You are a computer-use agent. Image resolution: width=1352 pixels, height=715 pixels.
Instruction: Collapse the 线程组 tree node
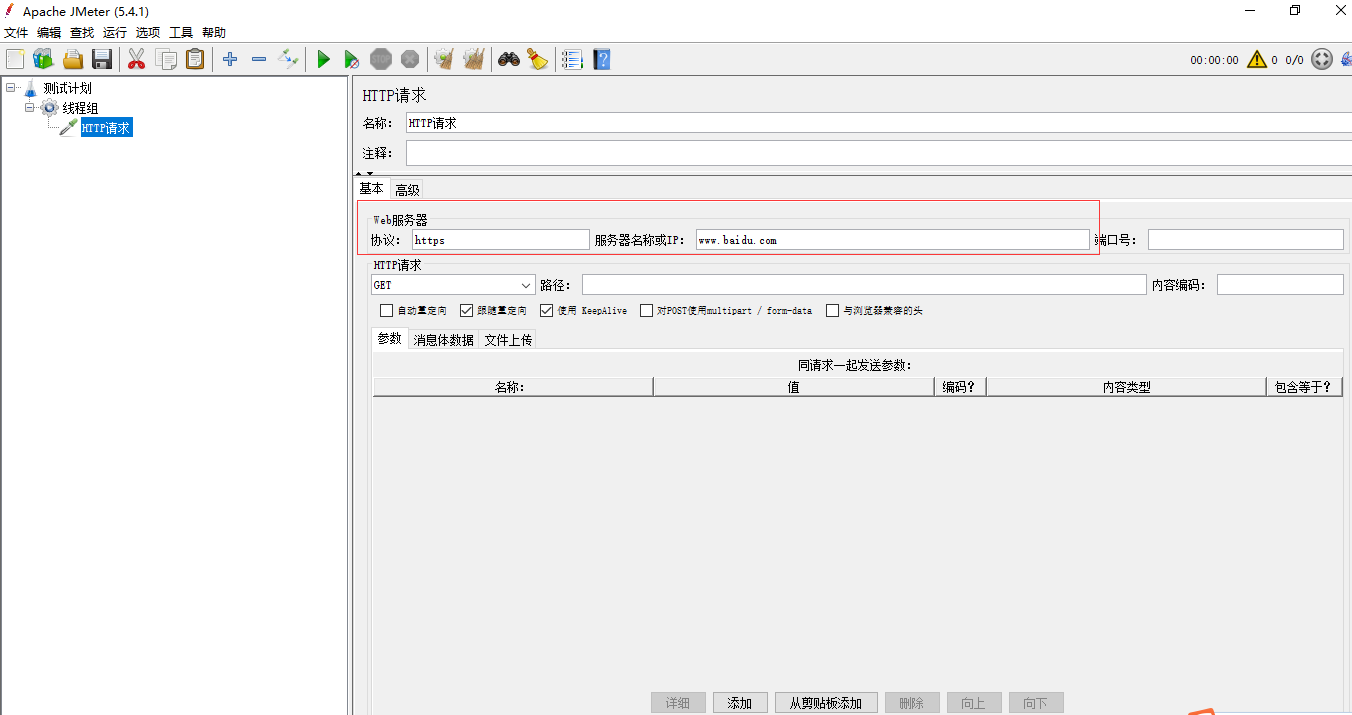(30, 107)
